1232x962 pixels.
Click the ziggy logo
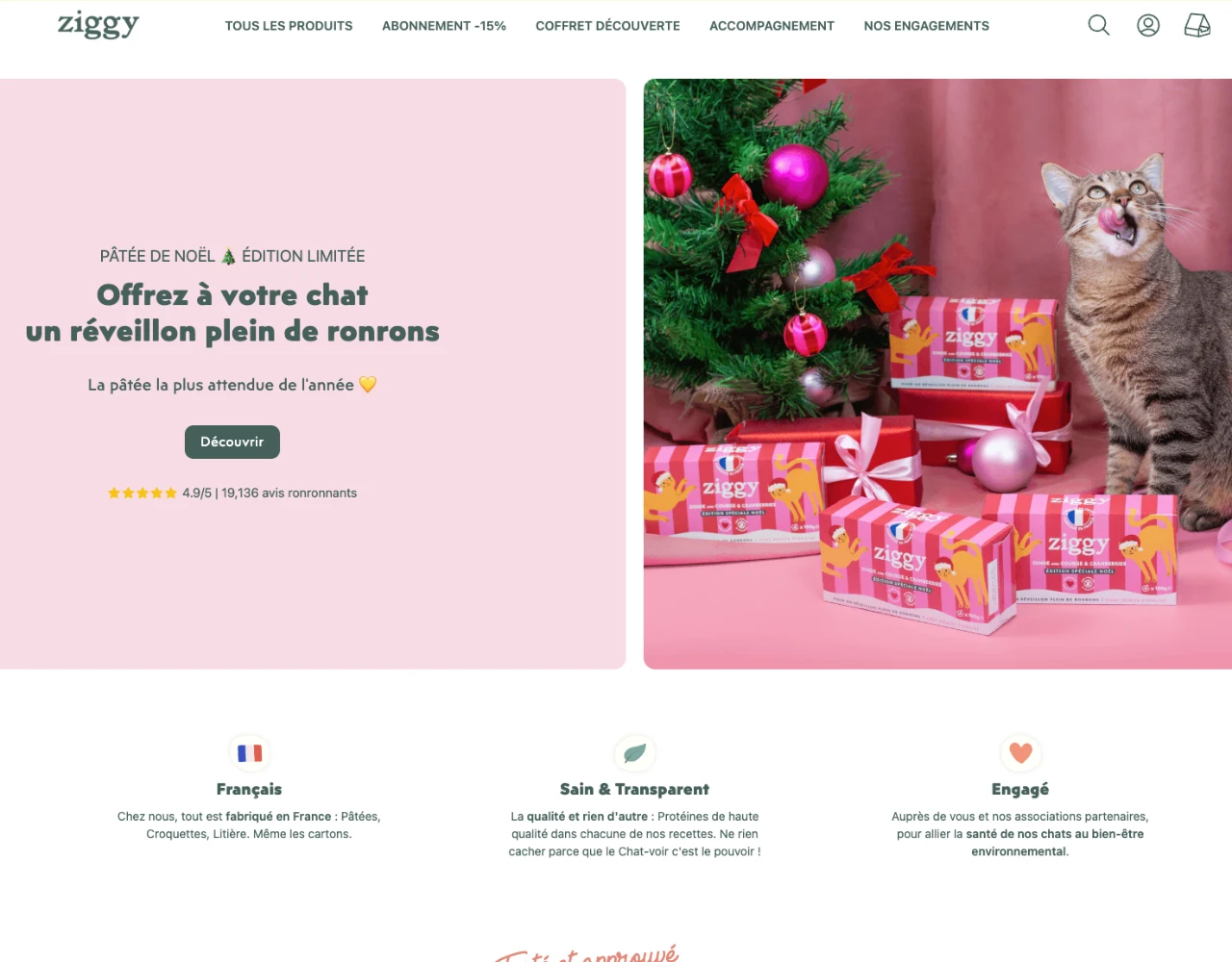click(x=98, y=23)
